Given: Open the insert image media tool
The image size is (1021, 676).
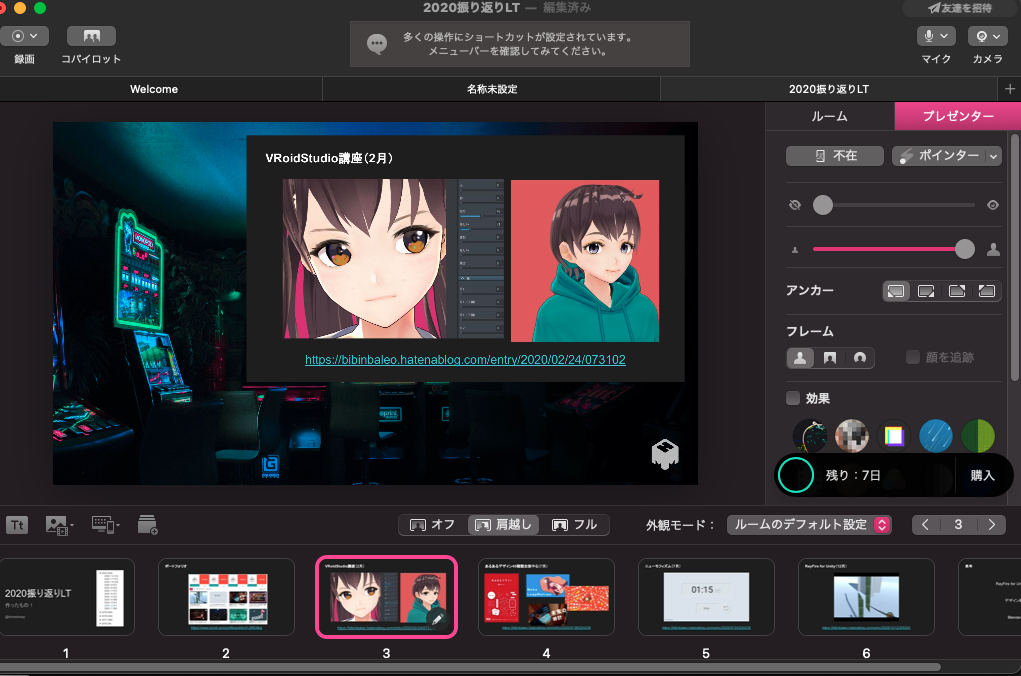Looking at the screenshot, I should click(x=59, y=525).
